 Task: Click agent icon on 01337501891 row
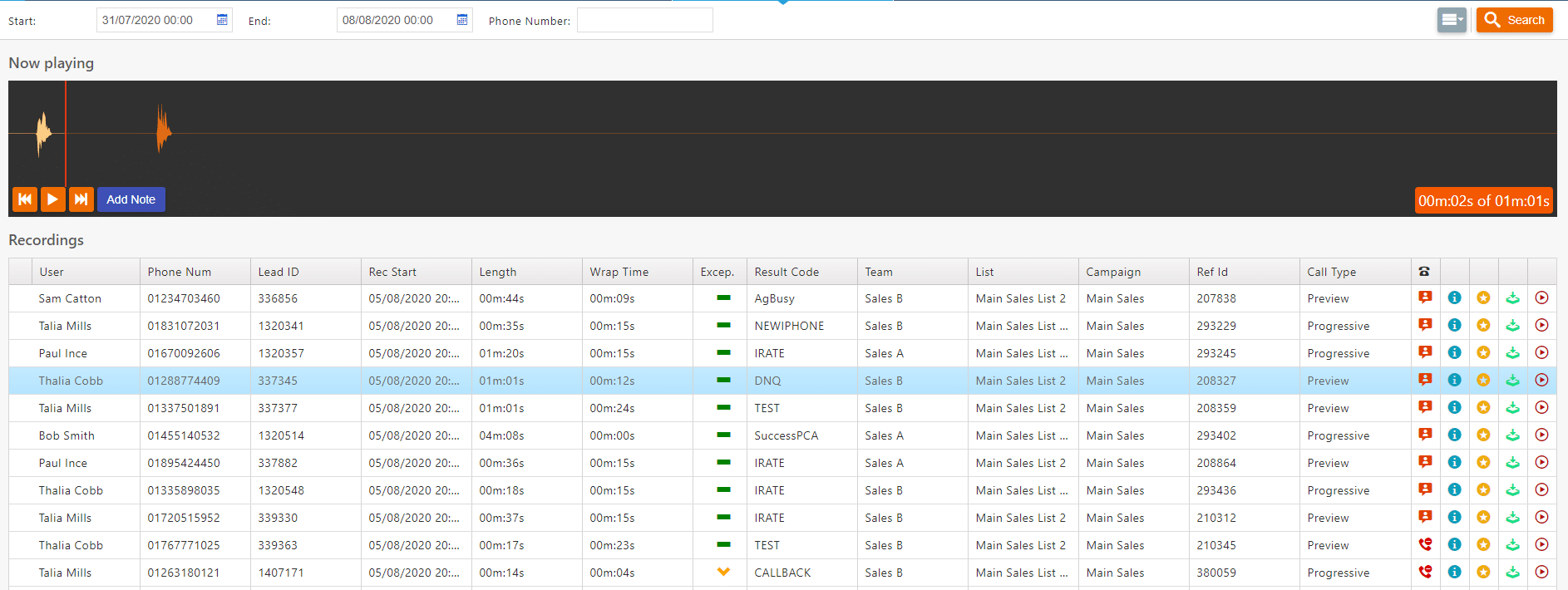pyautogui.click(x=1425, y=407)
